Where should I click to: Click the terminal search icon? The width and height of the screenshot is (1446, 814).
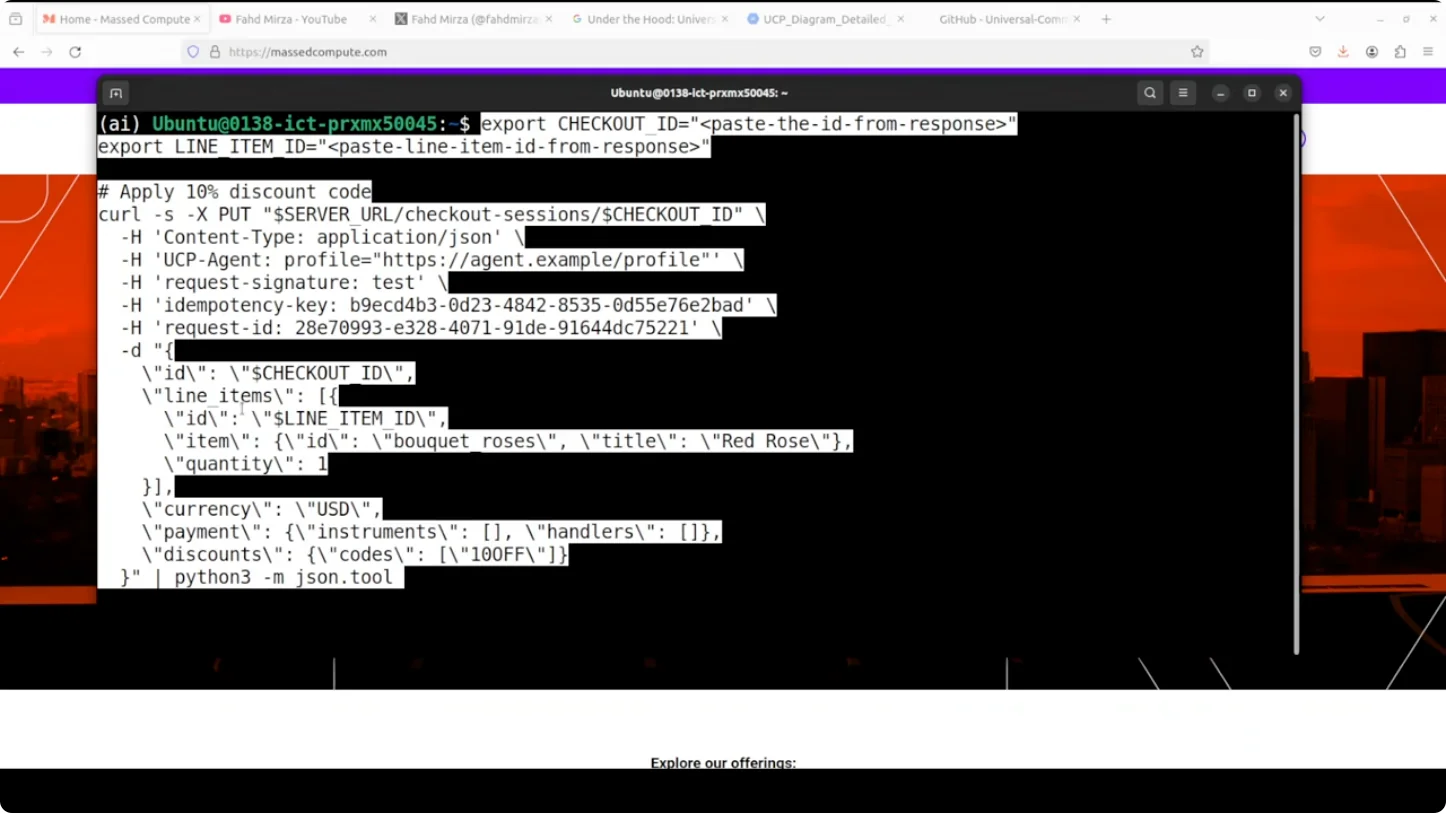(1150, 93)
